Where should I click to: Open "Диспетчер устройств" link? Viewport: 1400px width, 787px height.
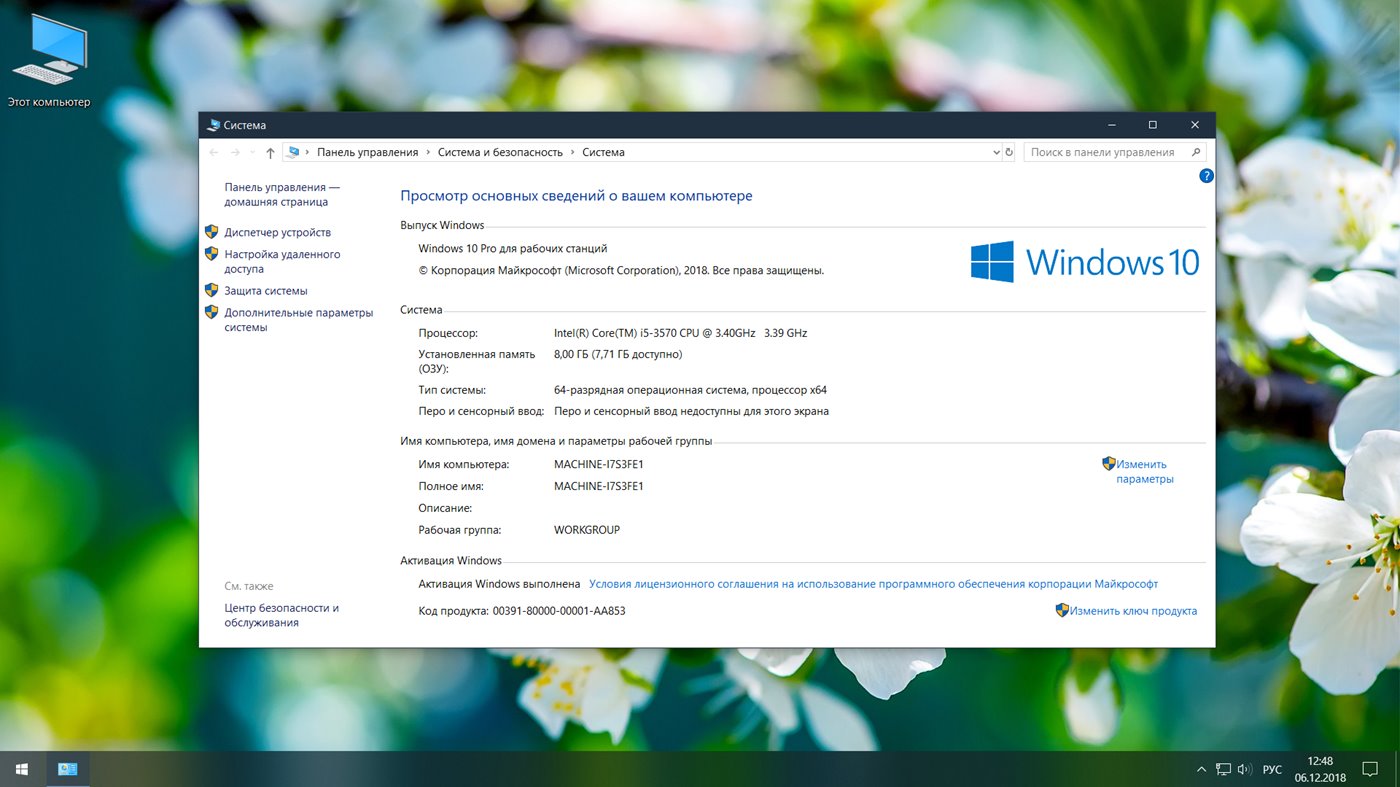pos(277,232)
